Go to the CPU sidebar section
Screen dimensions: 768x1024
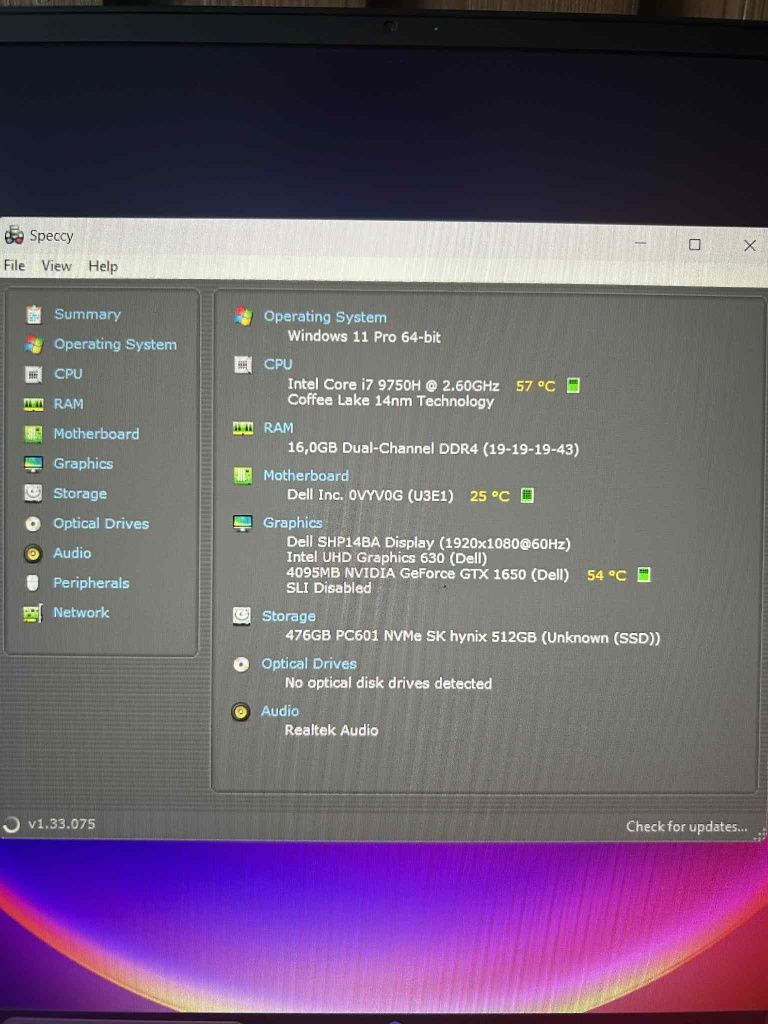point(68,374)
